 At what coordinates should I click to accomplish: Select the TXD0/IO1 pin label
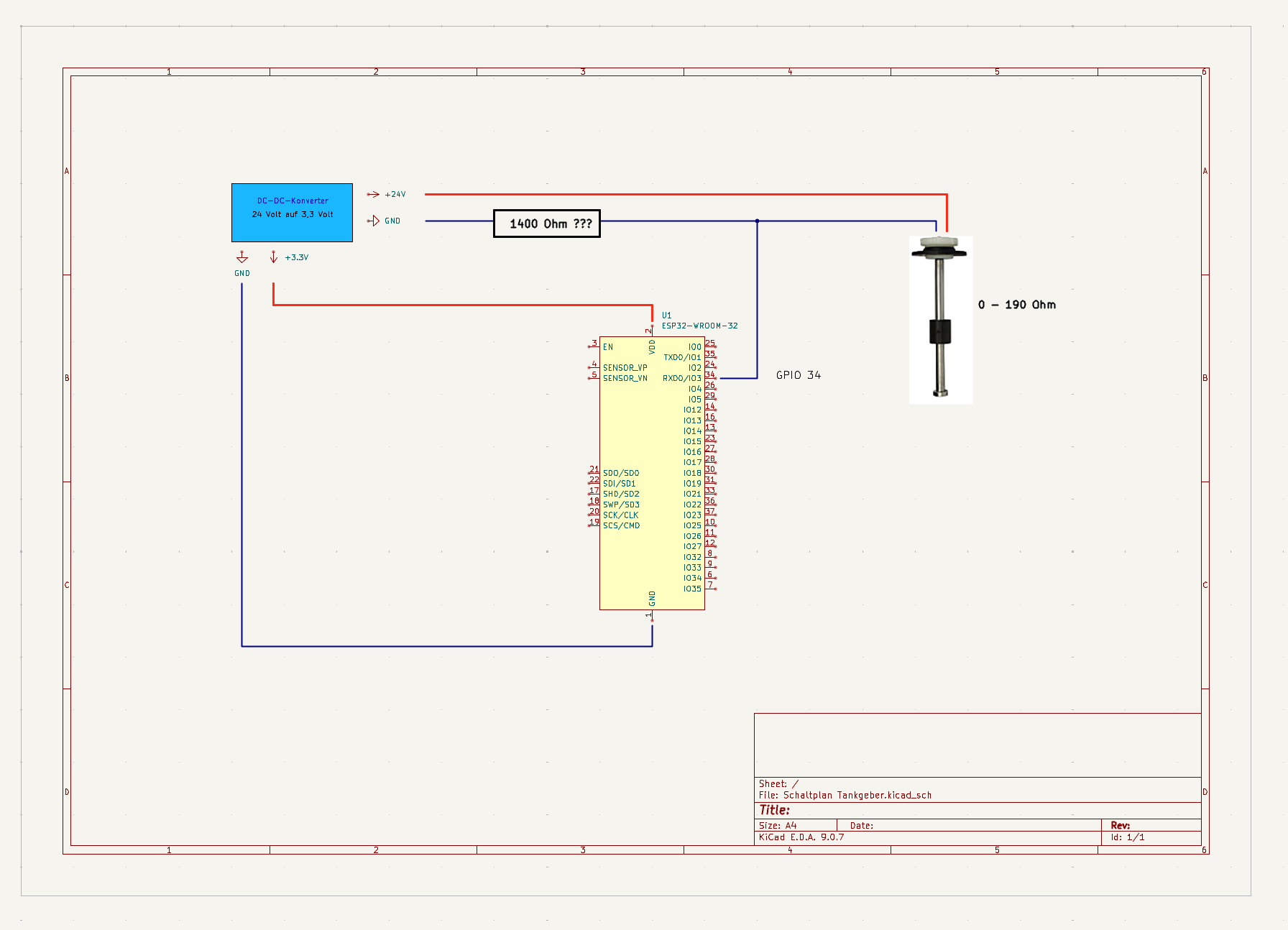(x=682, y=357)
